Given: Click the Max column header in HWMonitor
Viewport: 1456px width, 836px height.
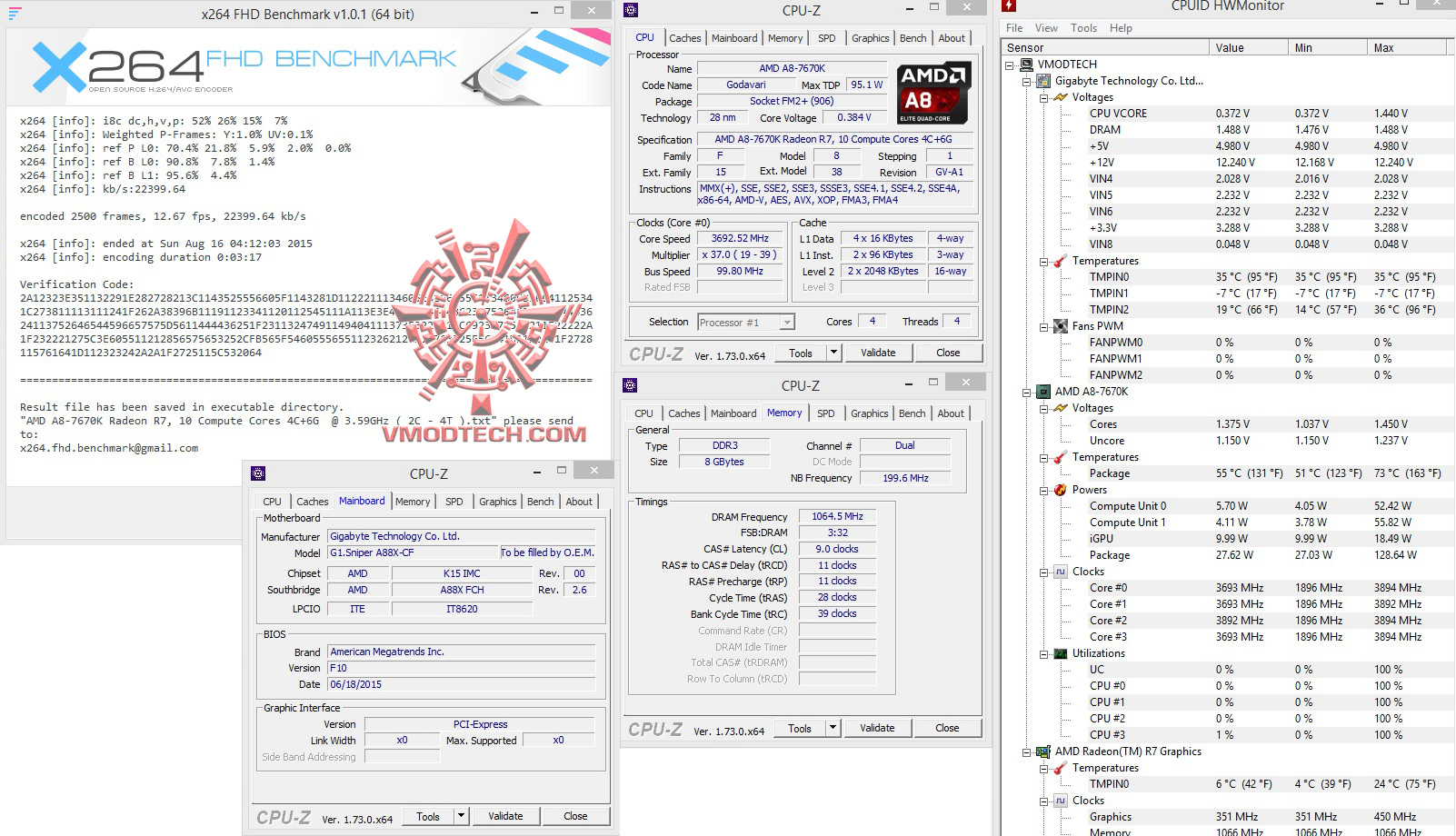Looking at the screenshot, I should coord(1407,48).
